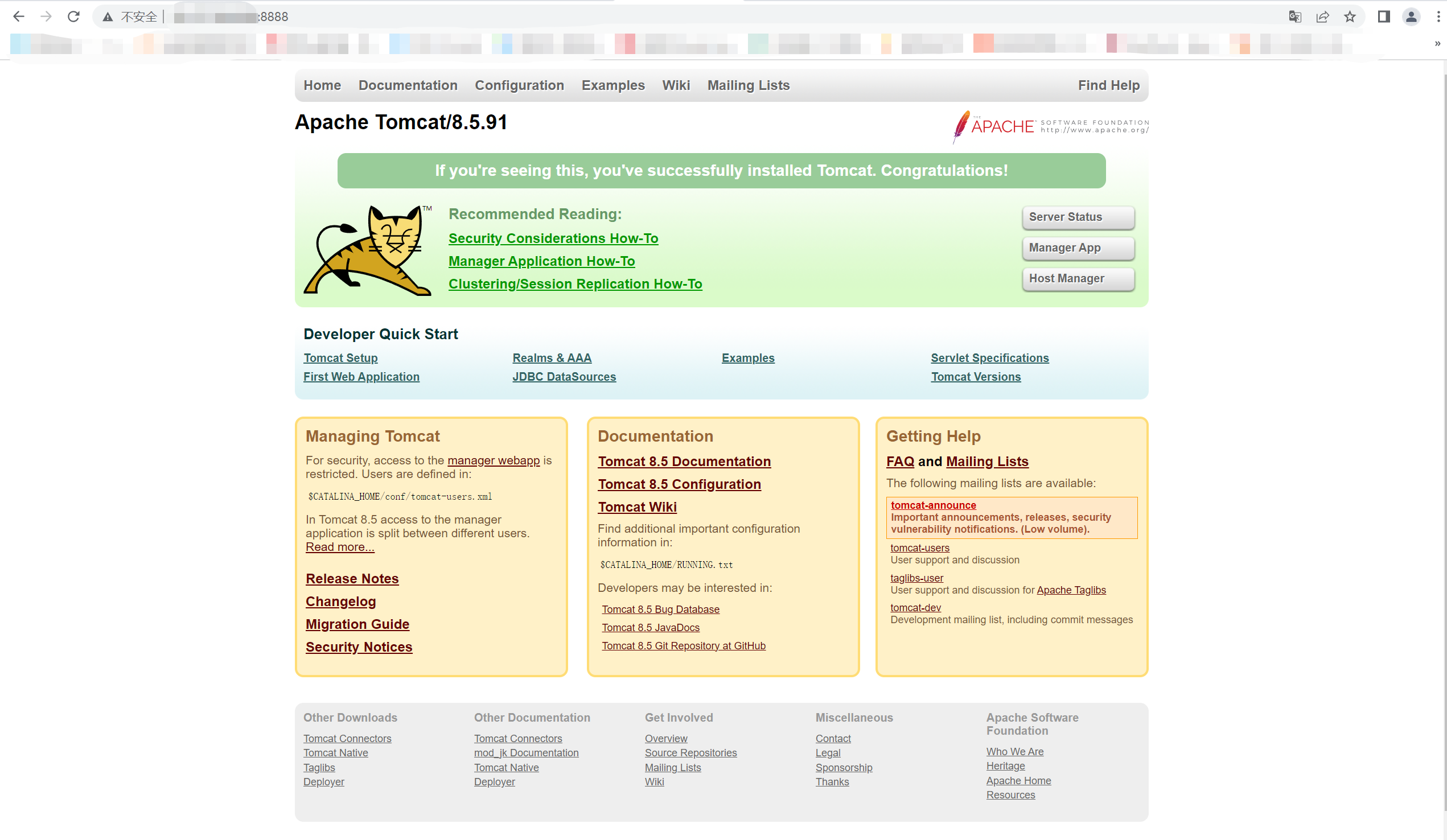1447x840 pixels.
Task: Open the Release Notes link
Action: tap(352, 578)
